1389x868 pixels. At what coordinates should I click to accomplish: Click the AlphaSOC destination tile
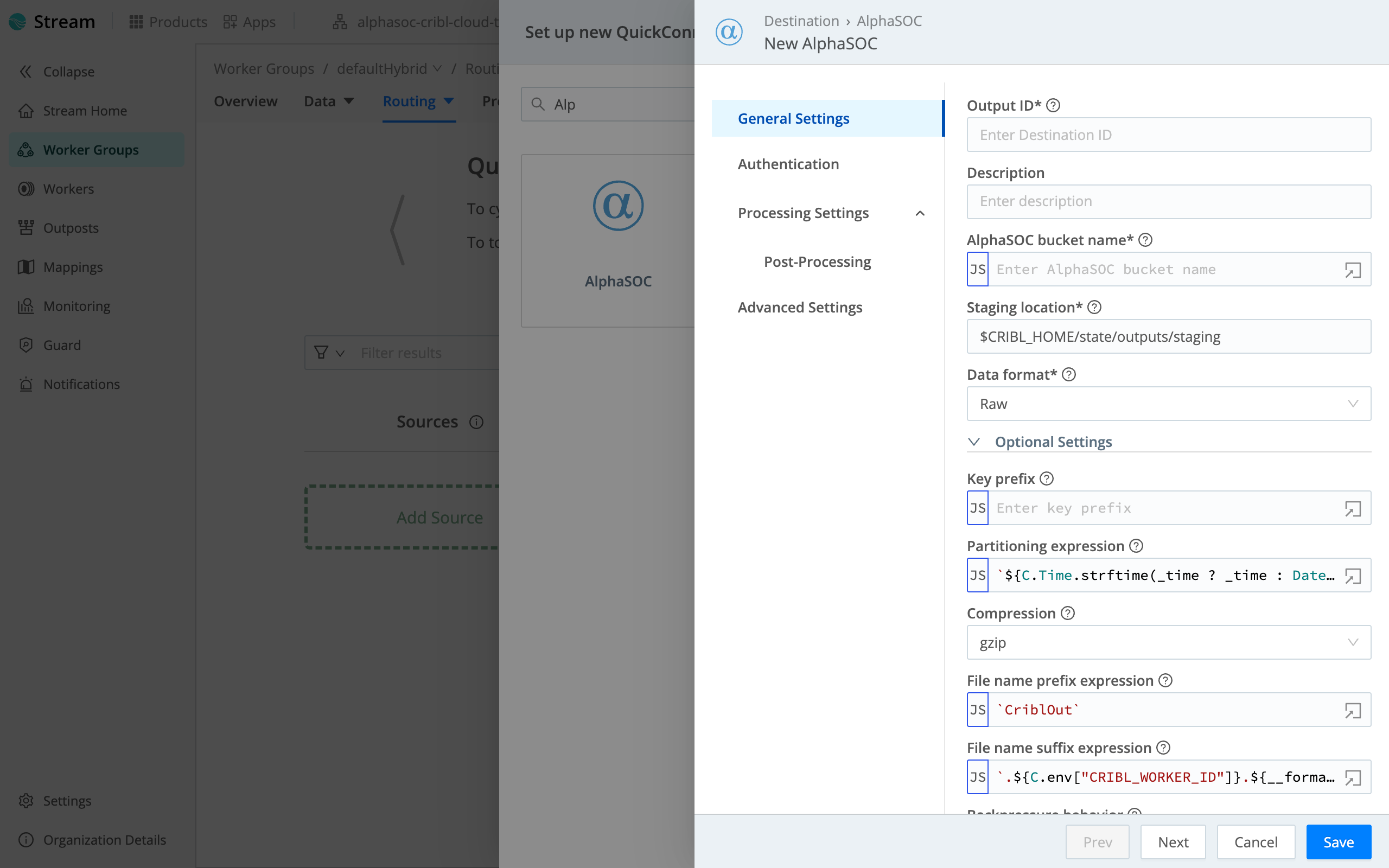(608, 240)
